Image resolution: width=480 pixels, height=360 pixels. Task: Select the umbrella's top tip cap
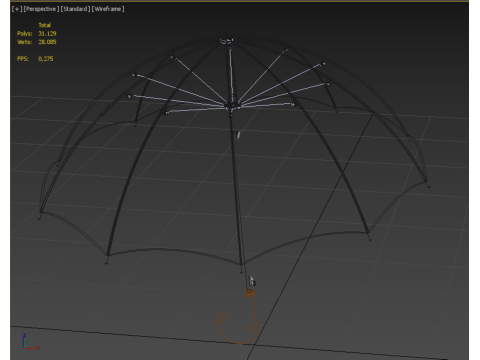click(x=227, y=41)
